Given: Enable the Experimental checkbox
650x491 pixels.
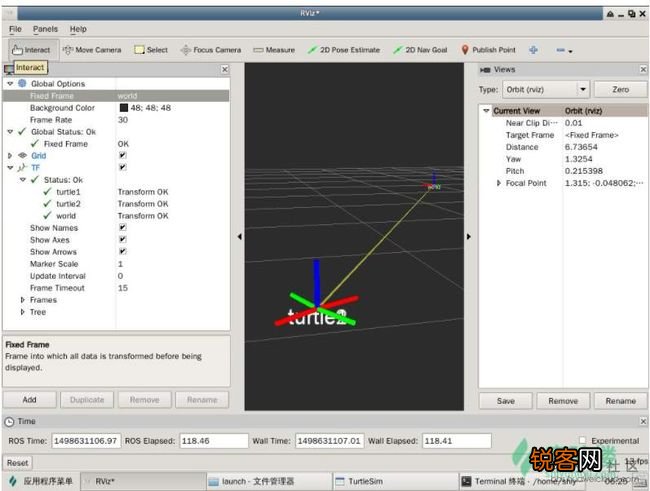Looking at the screenshot, I should point(582,440).
